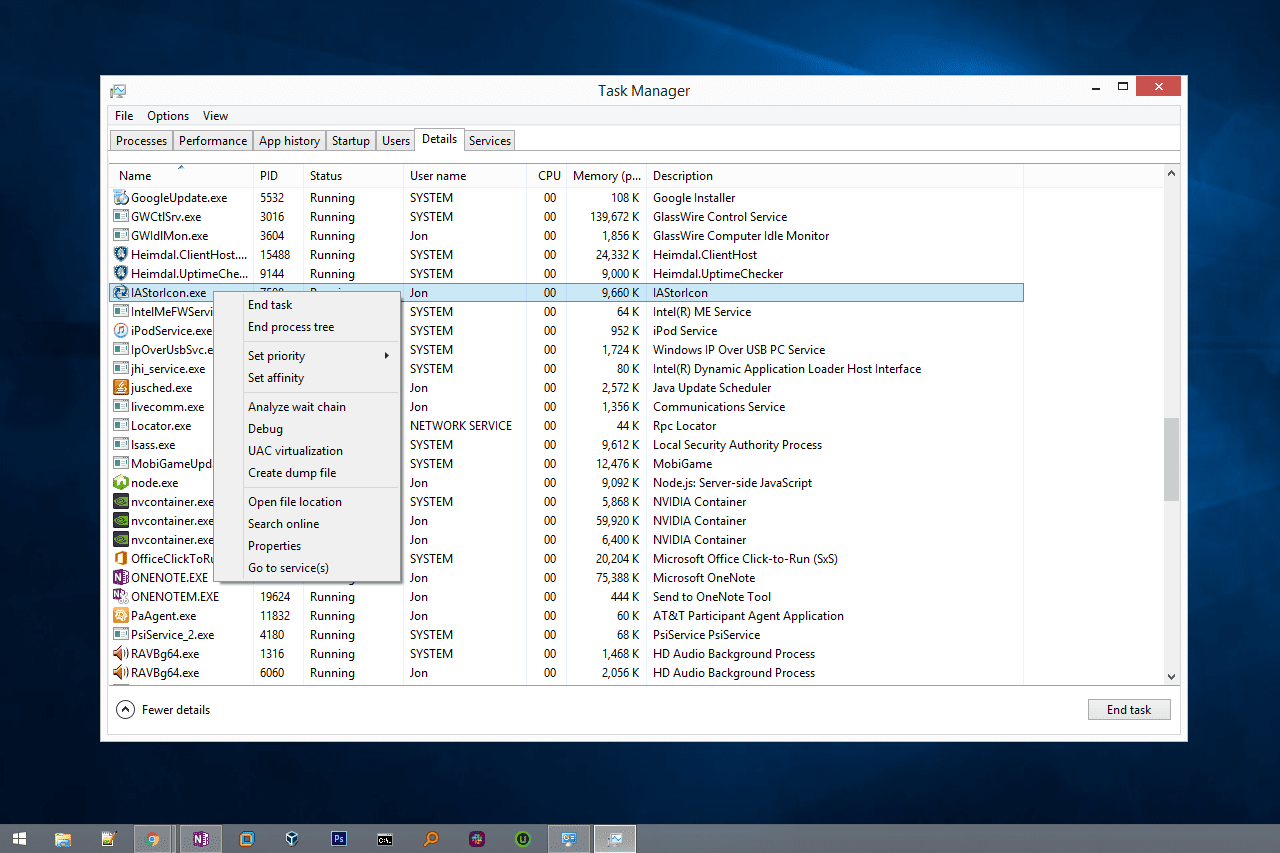1280x853 pixels.
Task: Click the jusched.exe Java icon
Action: coord(121,387)
